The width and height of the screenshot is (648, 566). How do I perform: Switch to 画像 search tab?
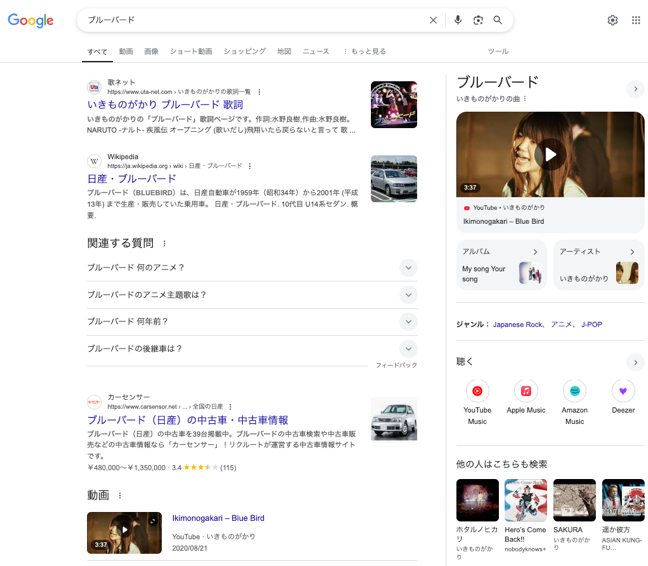click(x=151, y=51)
